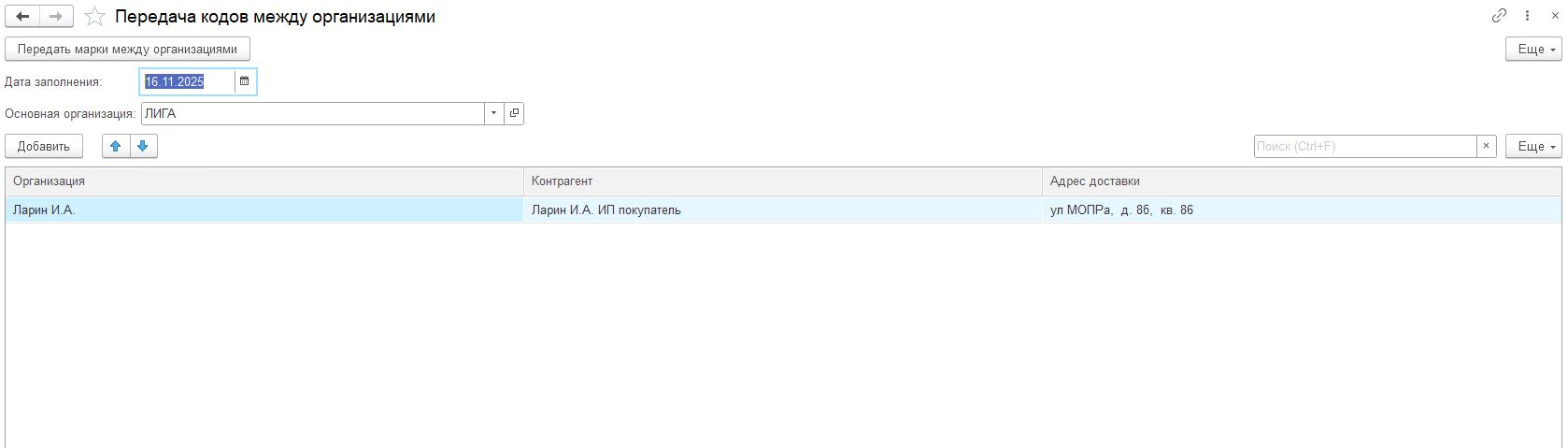Click the Адрес доставки column header
The image size is (1568, 448).
coord(1300,181)
